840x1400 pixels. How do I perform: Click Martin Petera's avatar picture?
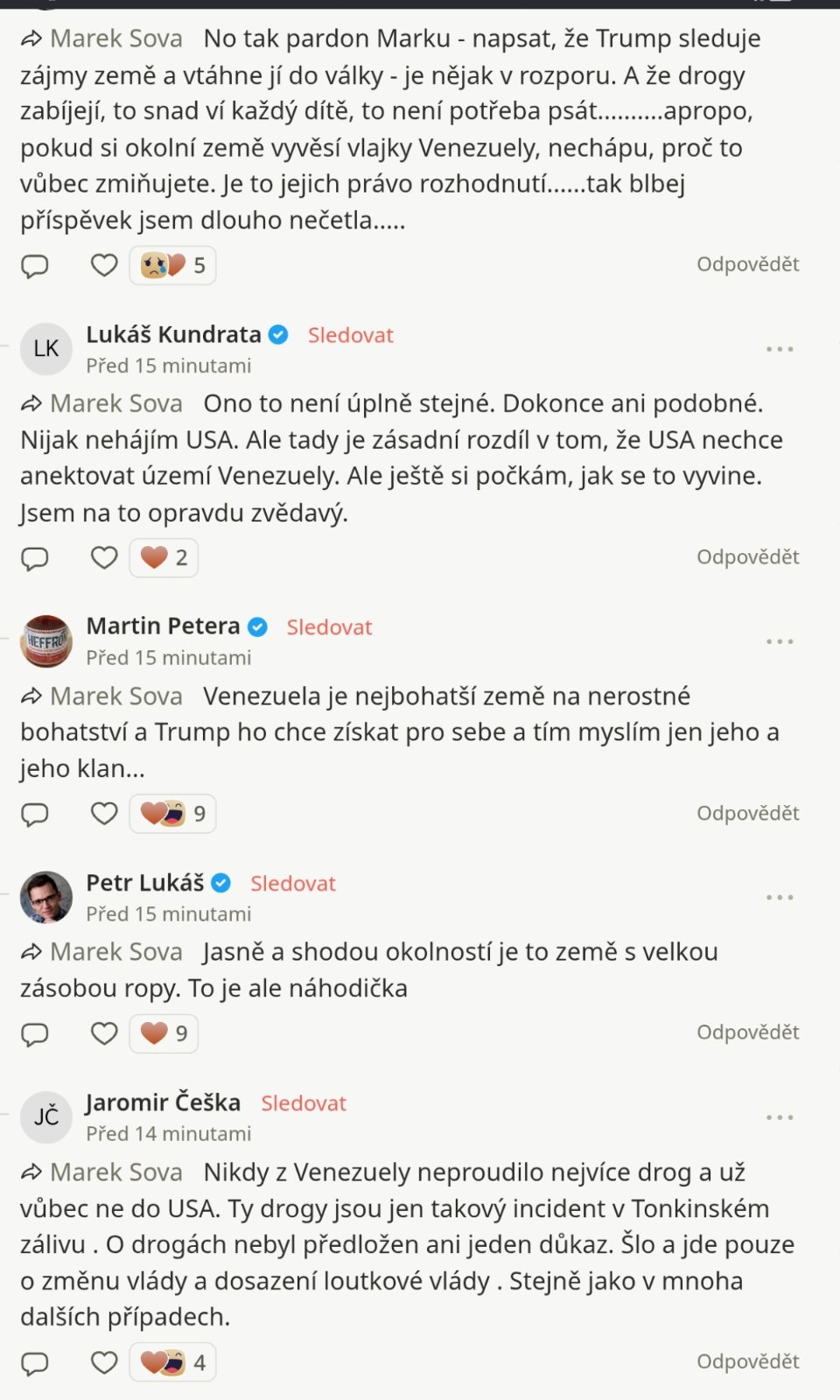pyautogui.click(x=46, y=641)
